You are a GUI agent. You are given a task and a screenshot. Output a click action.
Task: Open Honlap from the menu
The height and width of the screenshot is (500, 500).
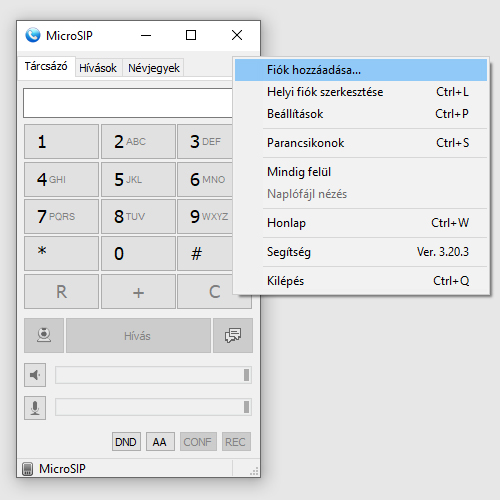pos(361,223)
